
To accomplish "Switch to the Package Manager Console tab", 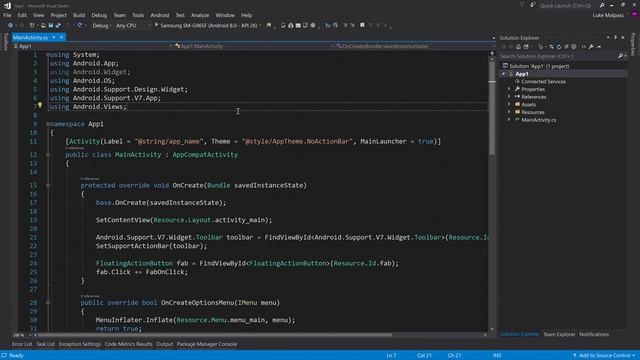I will [x=207, y=344].
